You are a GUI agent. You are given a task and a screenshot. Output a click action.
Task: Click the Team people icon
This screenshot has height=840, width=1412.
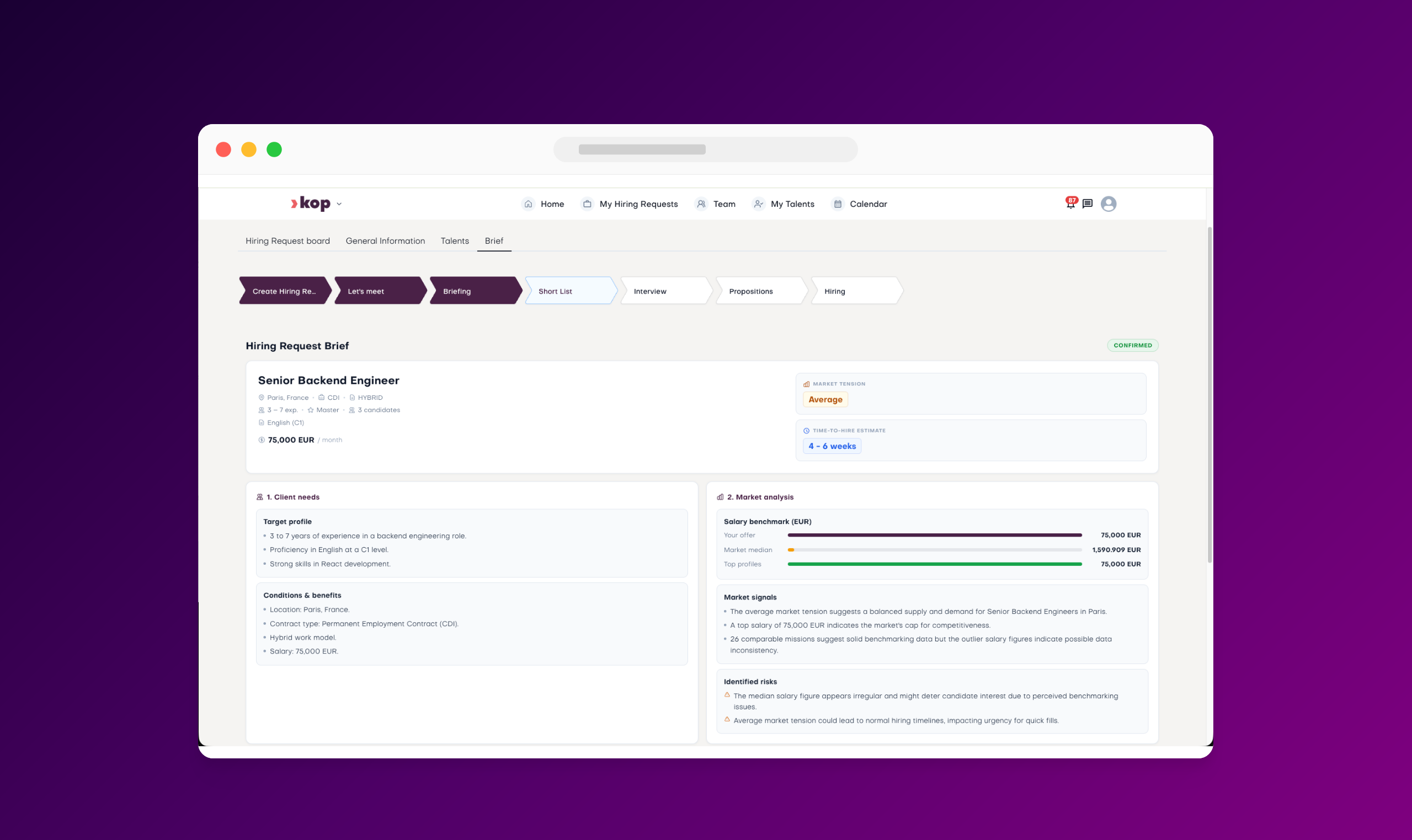pos(701,204)
